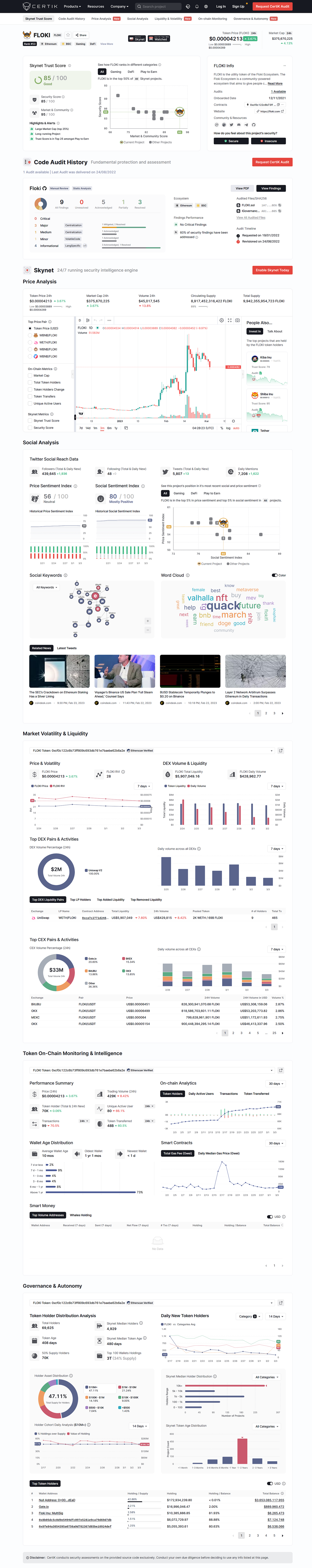Image resolution: width=312 pixels, height=1568 pixels.
Task: Click the Log In button
Action: point(221,7)
